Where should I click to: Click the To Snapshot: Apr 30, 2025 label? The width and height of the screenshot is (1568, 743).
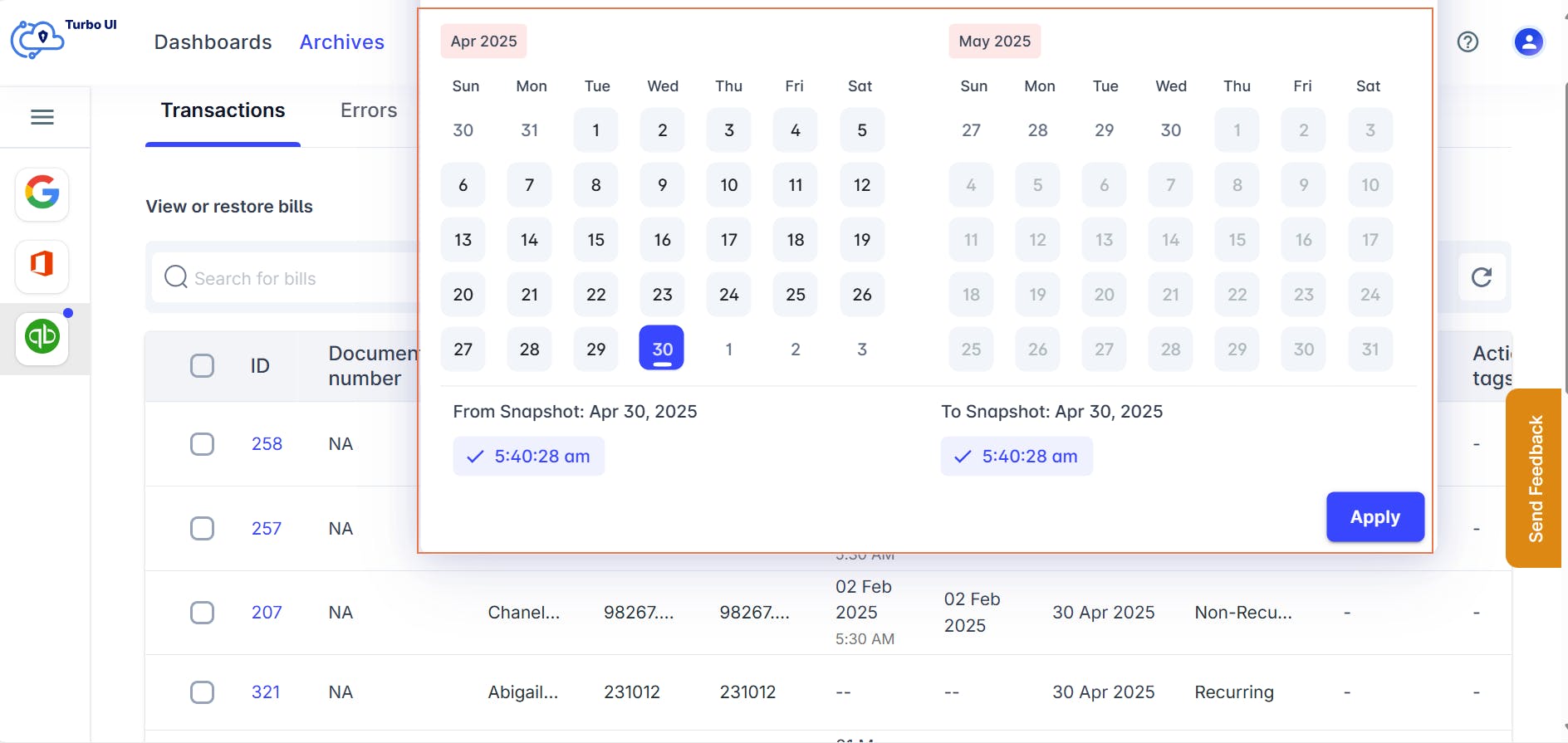pyautogui.click(x=1051, y=412)
